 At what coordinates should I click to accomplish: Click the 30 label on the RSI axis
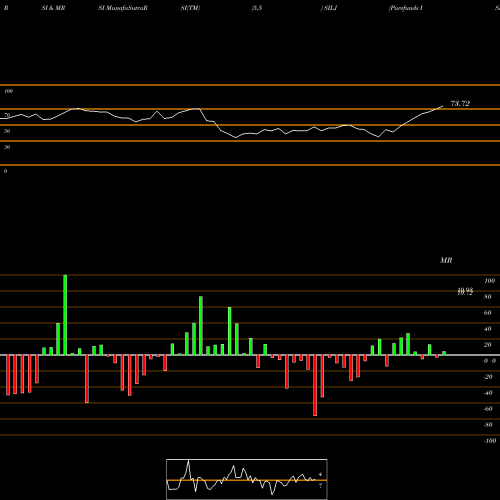(x=7, y=147)
